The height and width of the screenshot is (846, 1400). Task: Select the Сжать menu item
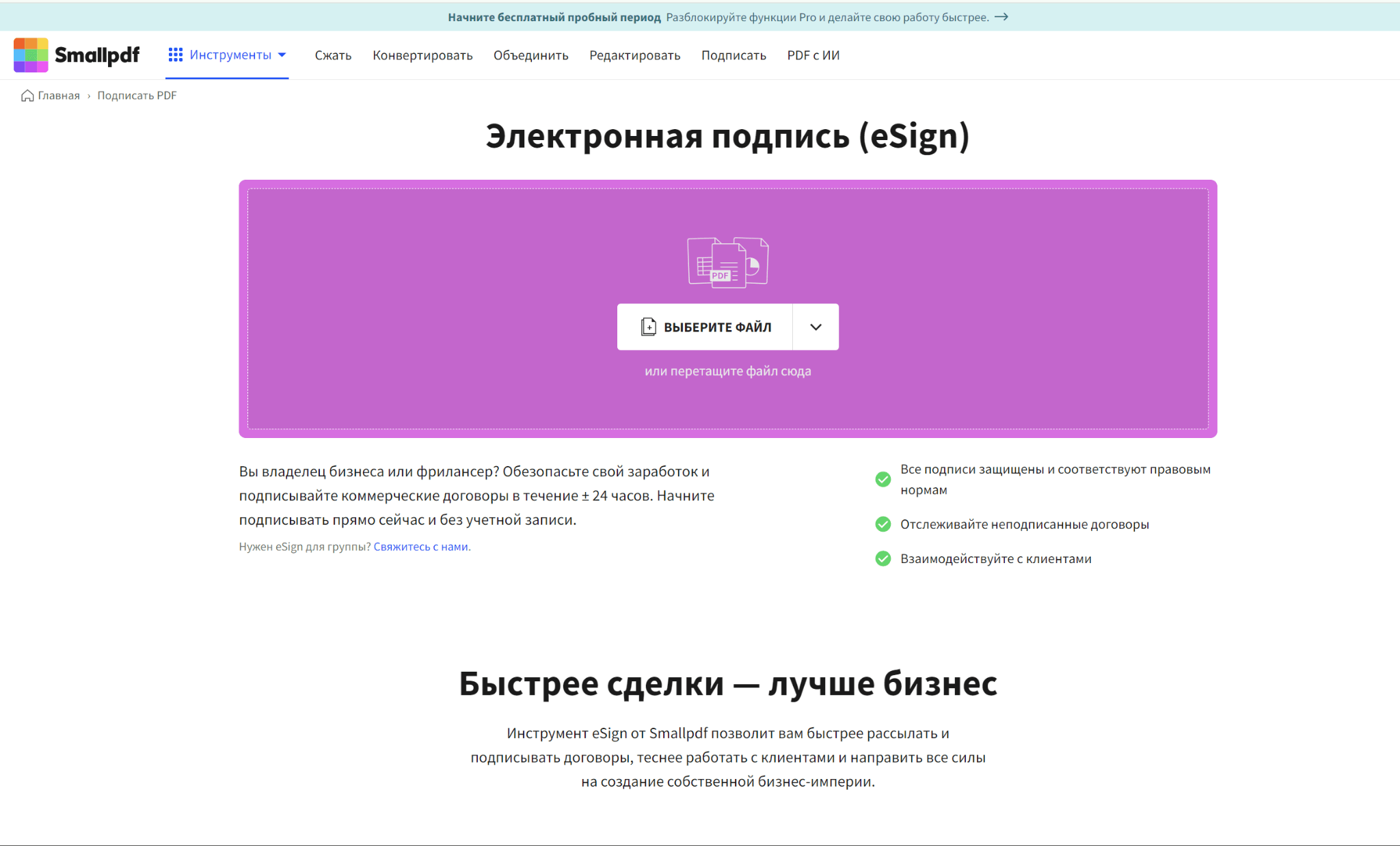tap(332, 55)
